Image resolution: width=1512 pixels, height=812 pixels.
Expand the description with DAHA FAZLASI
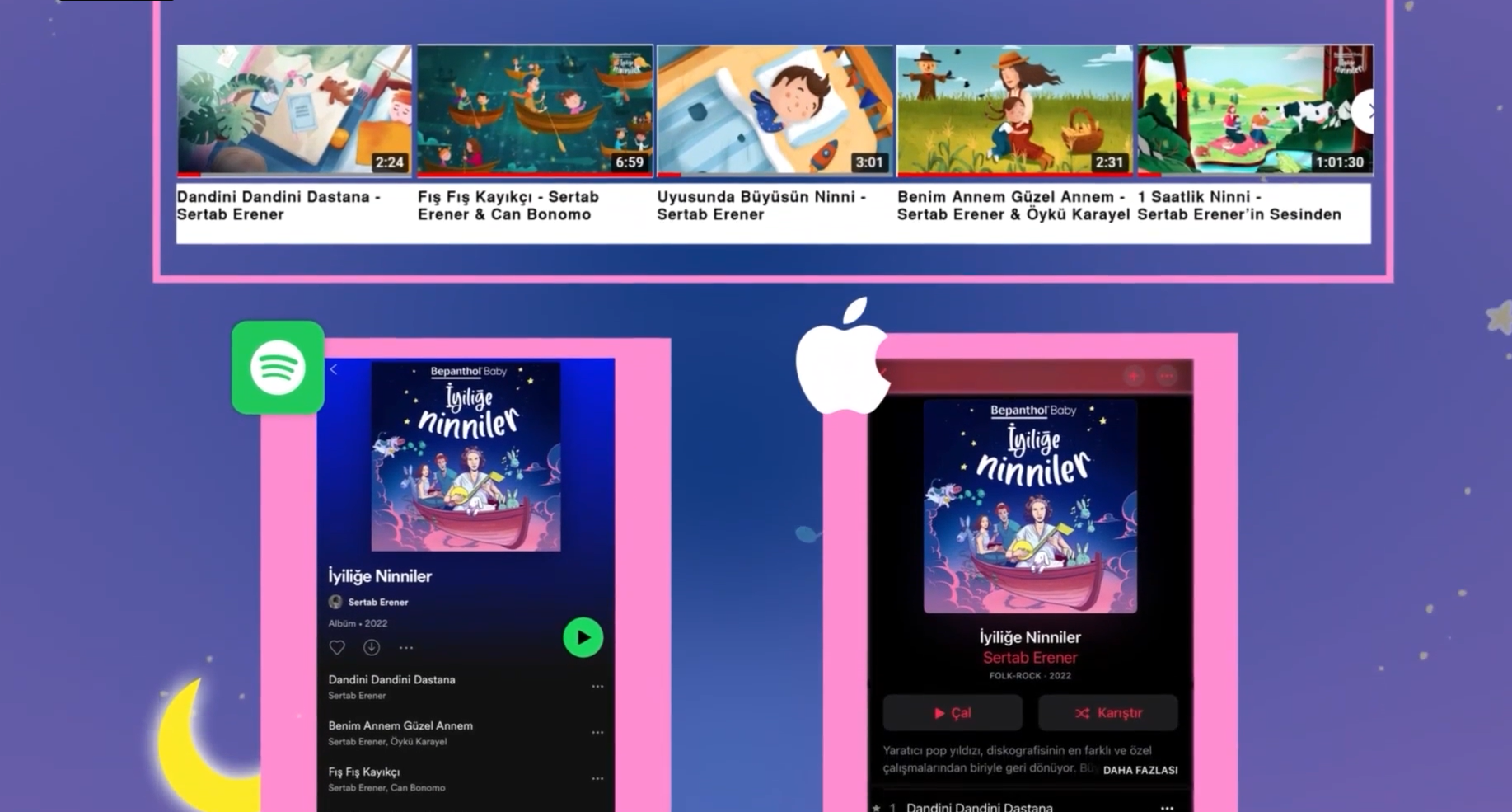1140,770
